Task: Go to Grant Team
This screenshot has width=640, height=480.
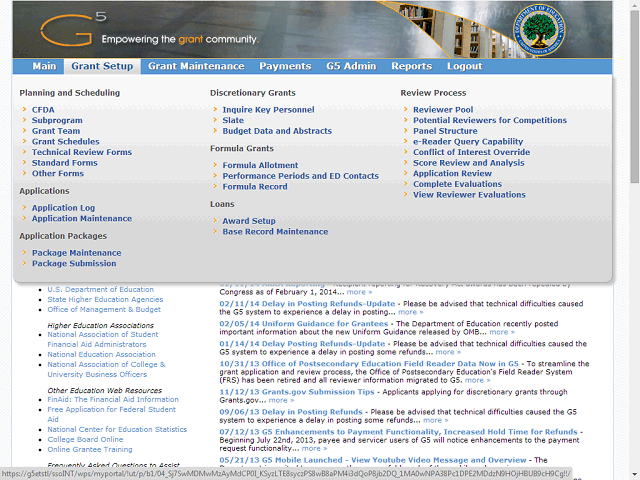Action: (x=56, y=131)
